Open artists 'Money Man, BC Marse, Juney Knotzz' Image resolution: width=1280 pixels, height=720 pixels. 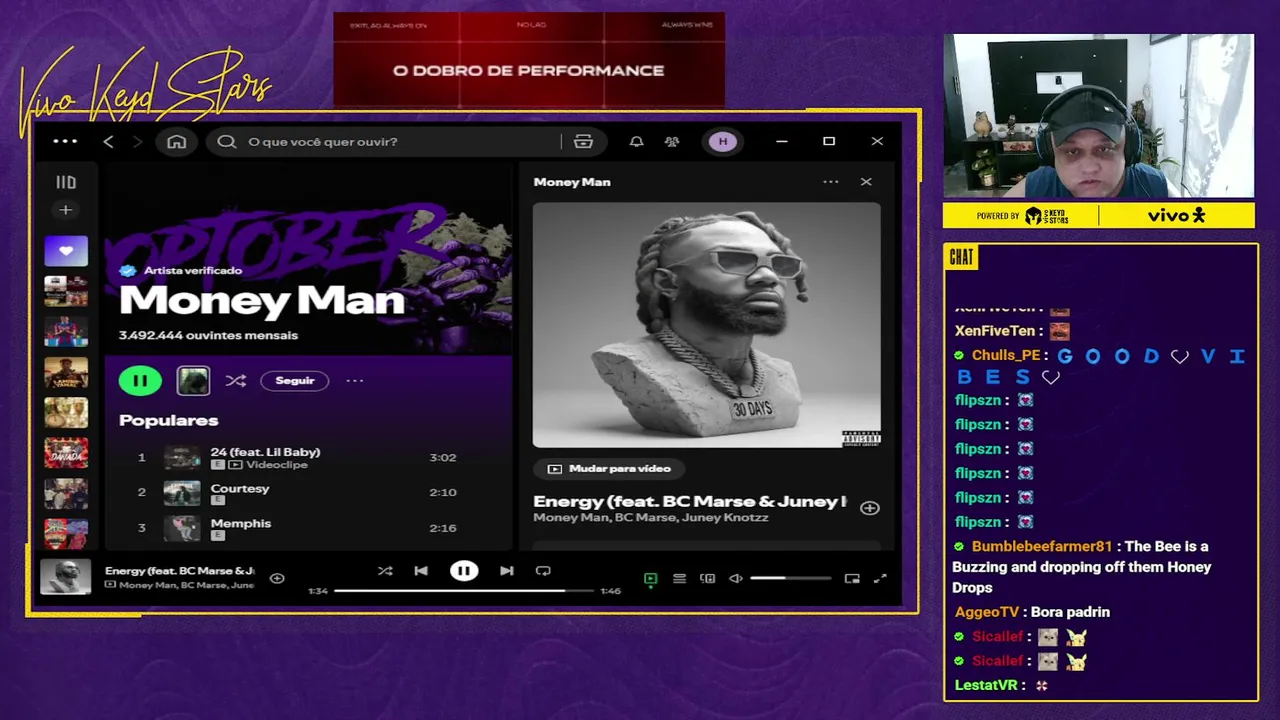pos(651,518)
